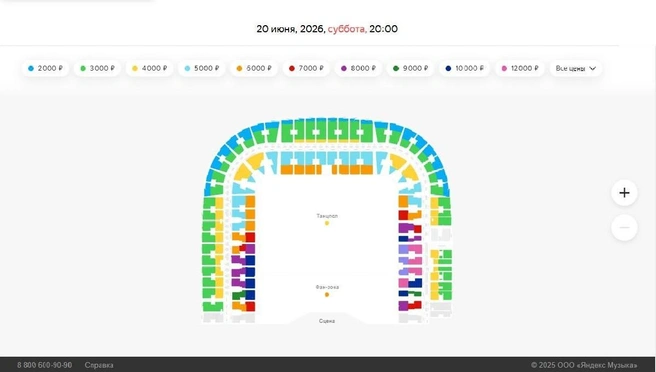
Task: Expand the Все цены dropdown
Action: pos(576,68)
